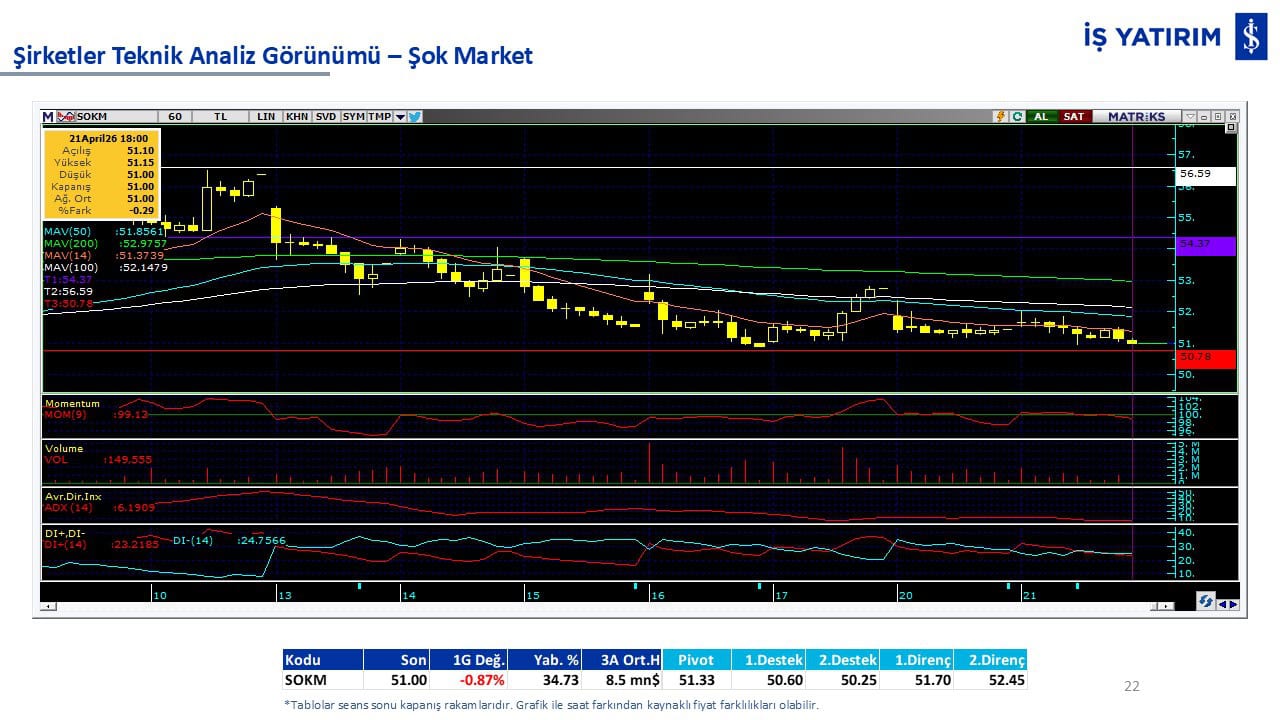Viewport: 1280px width, 720px height.
Task: Select the SYM toolbar item
Action: click(x=353, y=117)
